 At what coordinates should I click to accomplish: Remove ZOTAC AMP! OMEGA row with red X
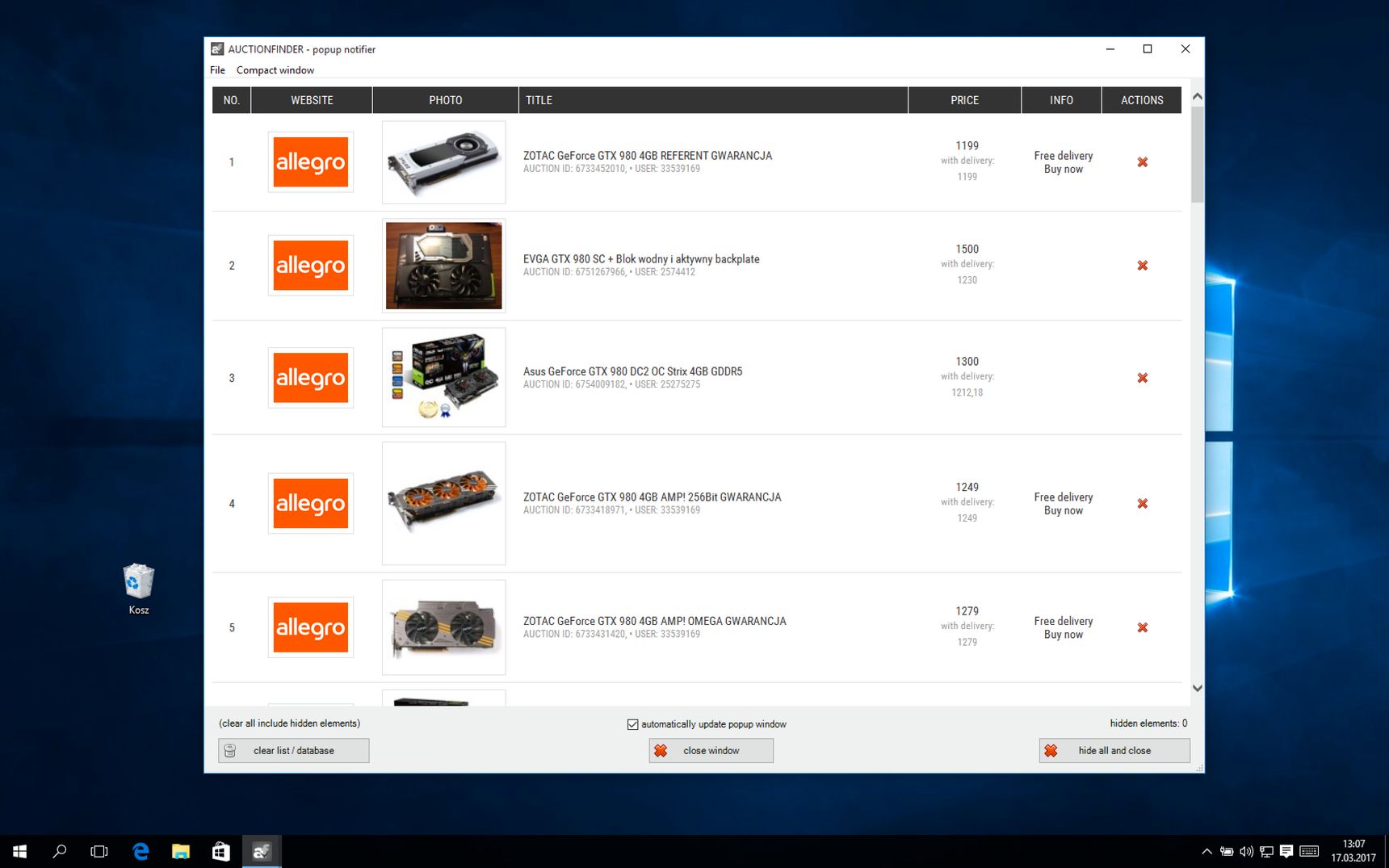(x=1142, y=627)
